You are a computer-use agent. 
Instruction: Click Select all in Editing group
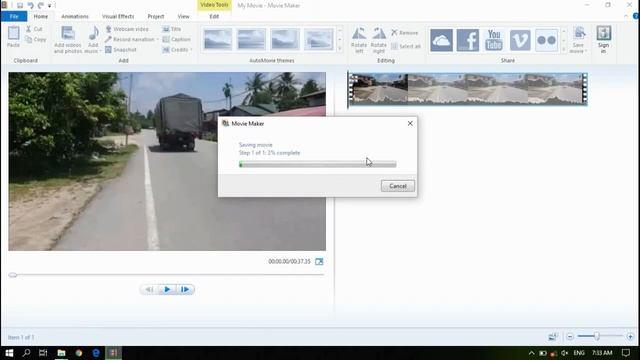[406, 46]
